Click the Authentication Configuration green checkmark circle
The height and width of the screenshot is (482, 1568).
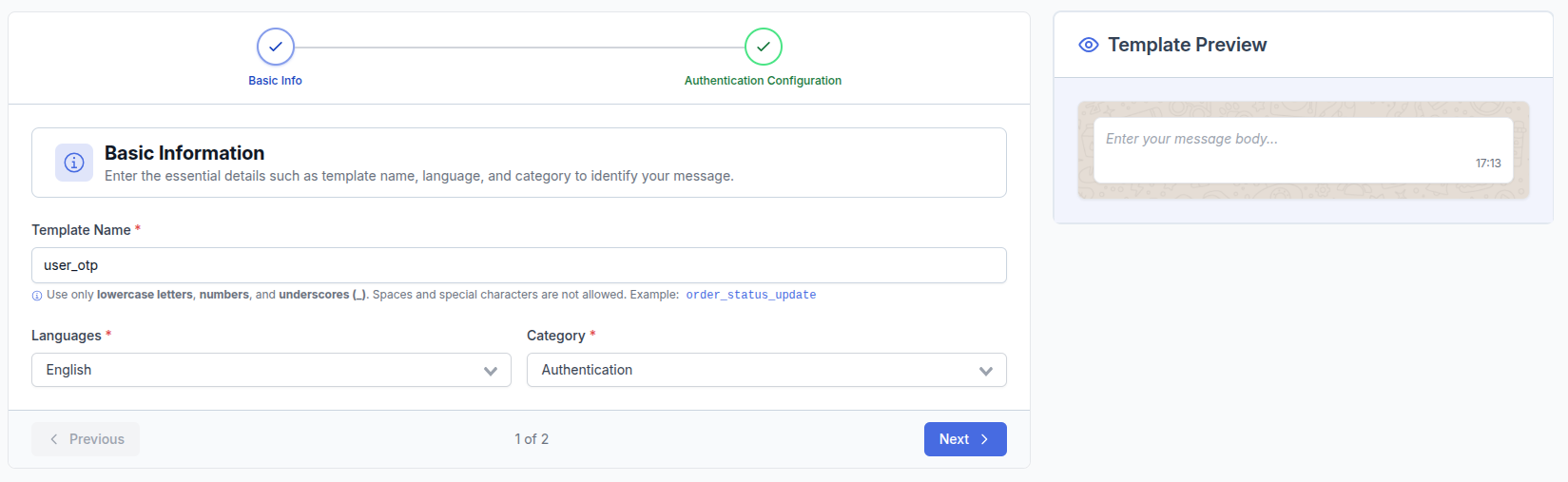764,47
